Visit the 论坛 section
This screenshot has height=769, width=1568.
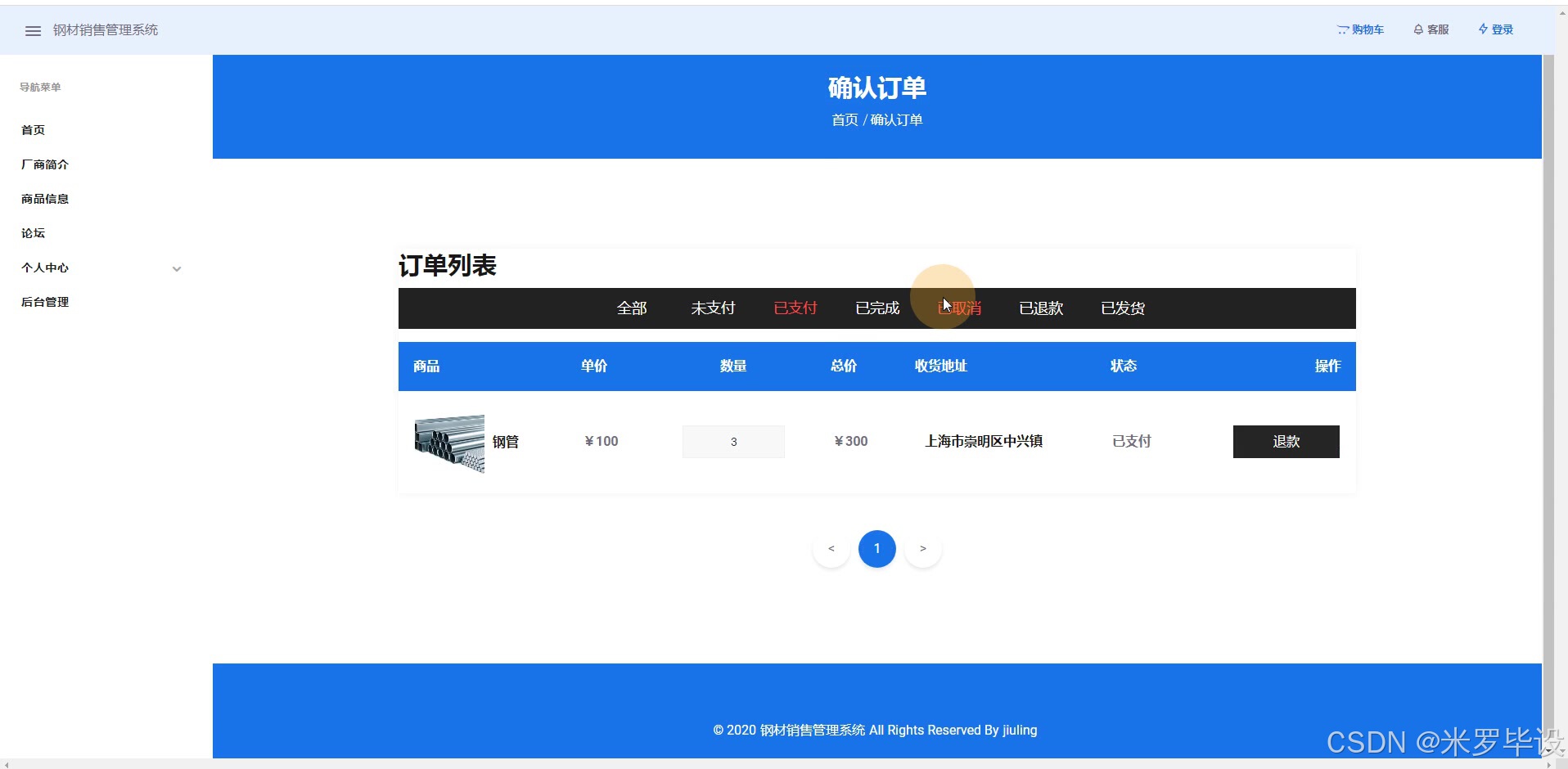[32, 233]
